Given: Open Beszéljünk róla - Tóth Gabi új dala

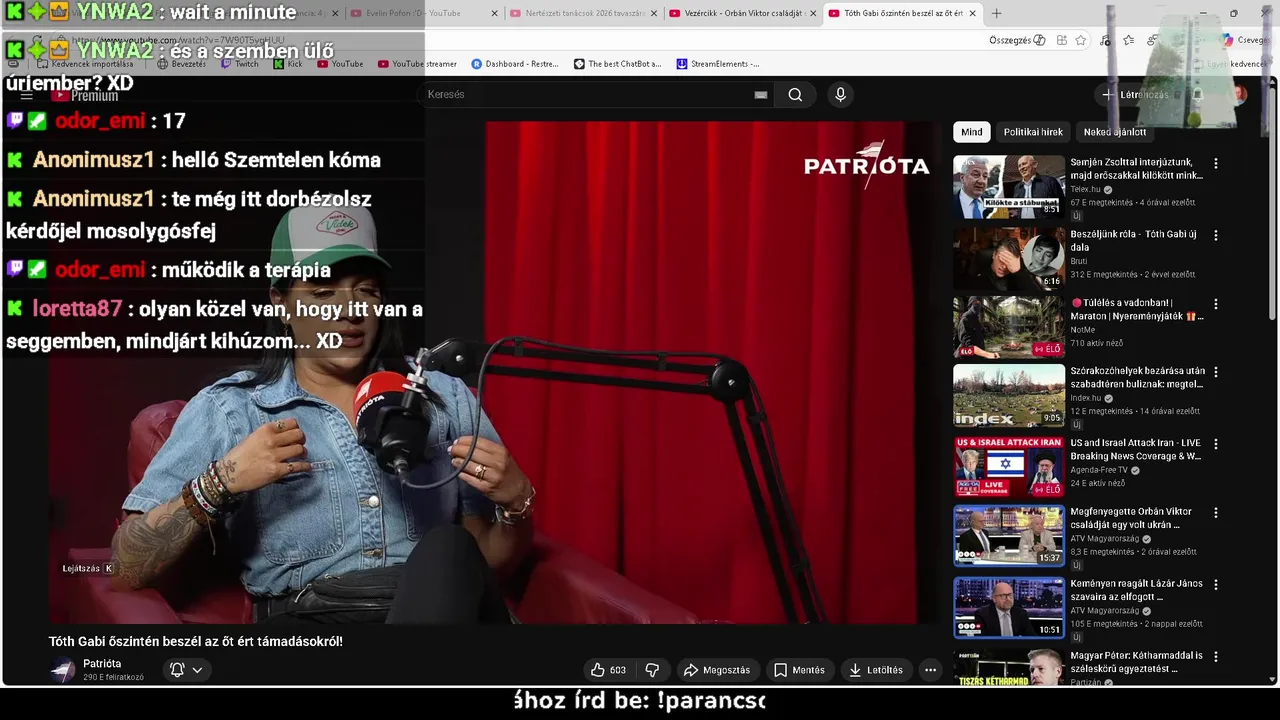Looking at the screenshot, I should [1133, 241].
